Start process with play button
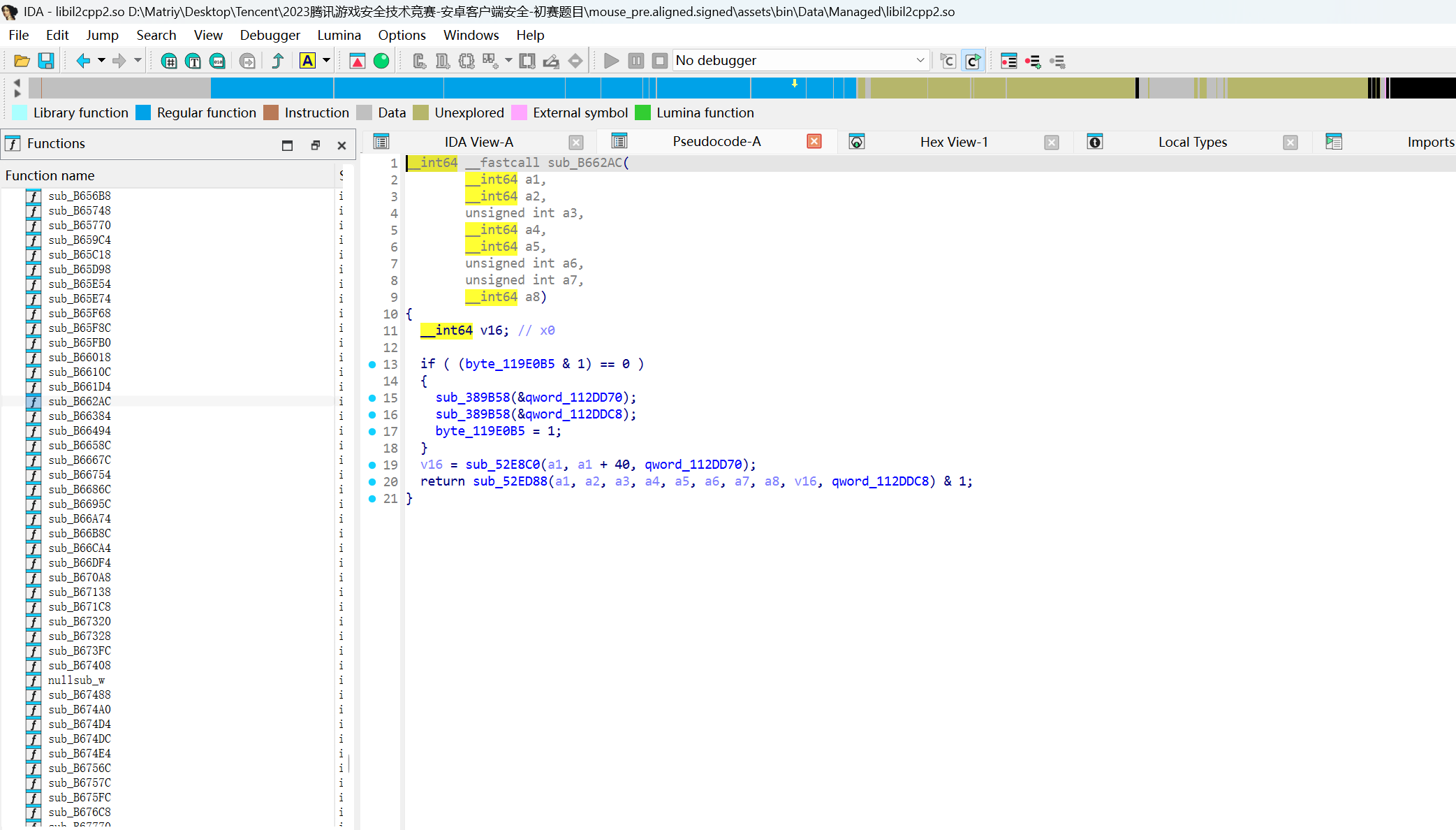1456x830 pixels. pos(611,61)
